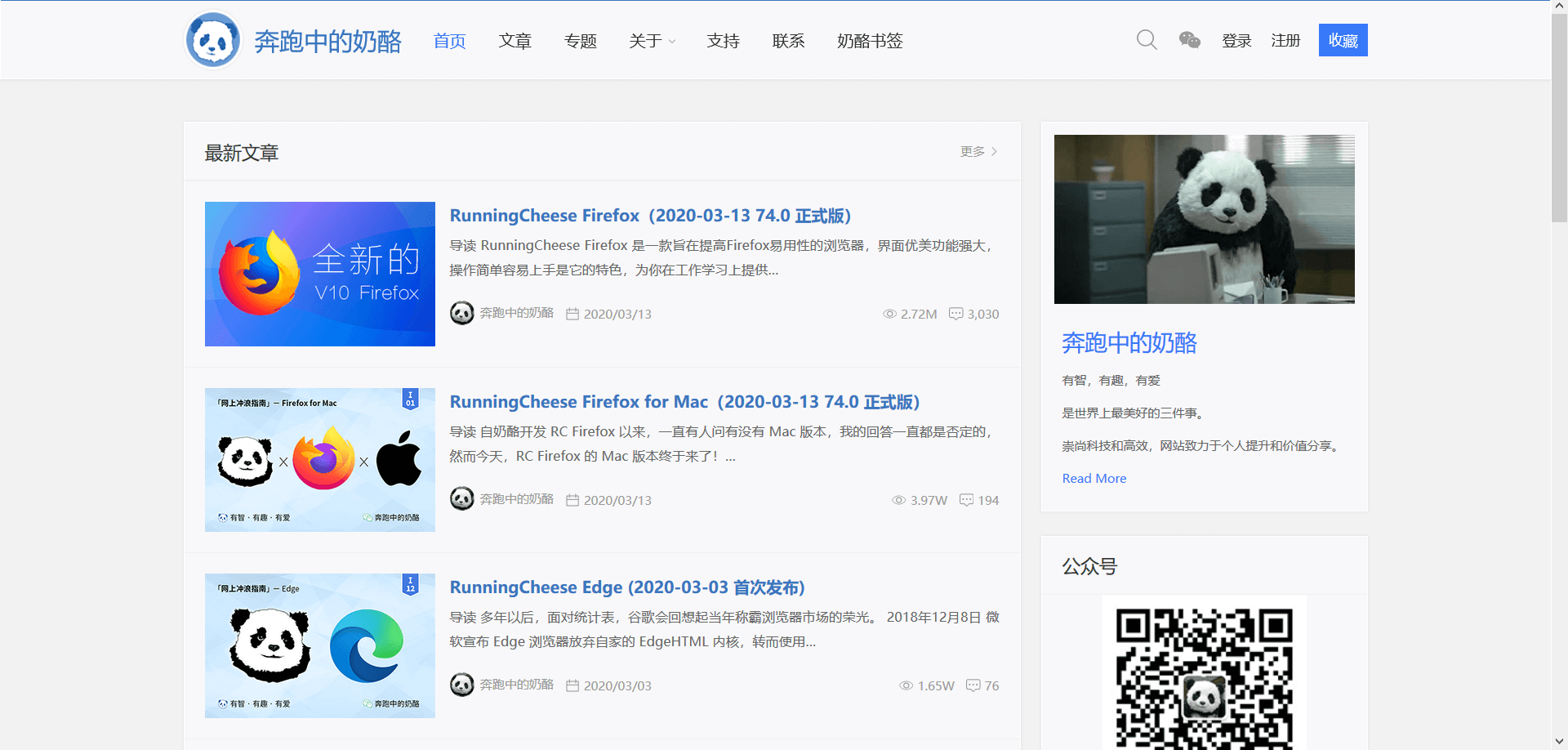Viewport: 1568px width, 750px height.
Task: Click view count eye icon on Edge article
Action: click(906, 685)
